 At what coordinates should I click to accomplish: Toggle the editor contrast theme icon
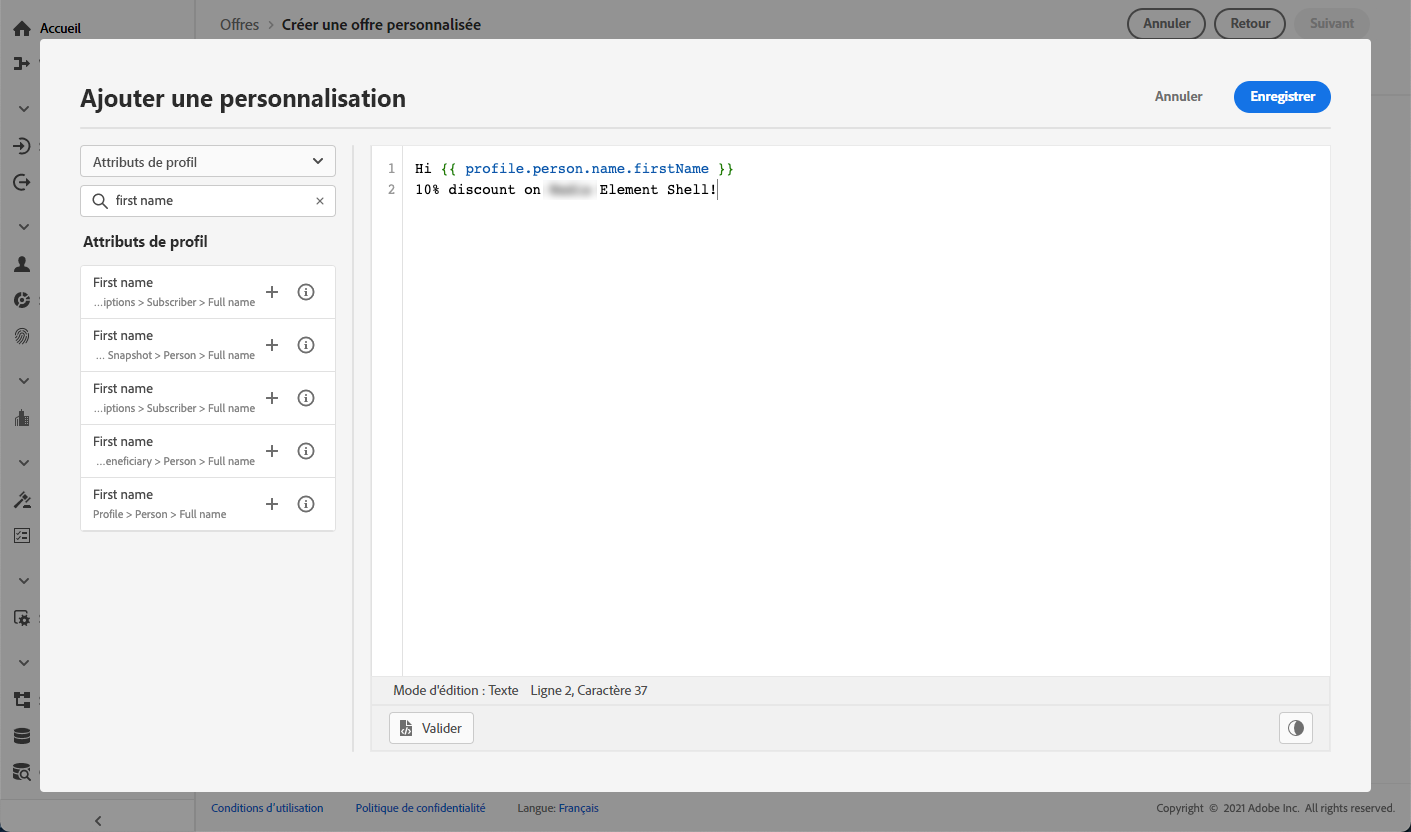pyautogui.click(x=1296, y=728)
